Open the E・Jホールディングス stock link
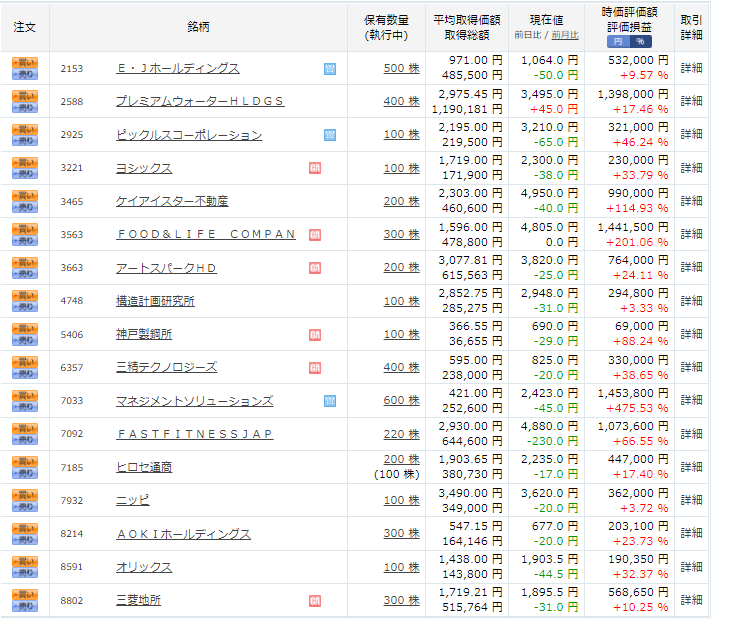 [178, 69]
